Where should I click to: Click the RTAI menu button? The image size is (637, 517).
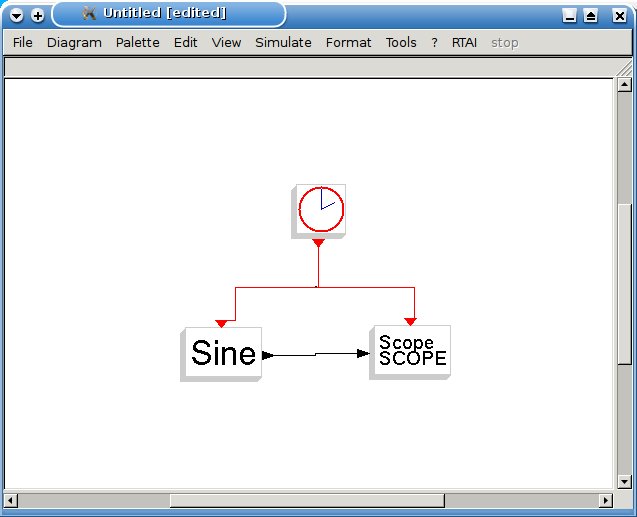464,43
